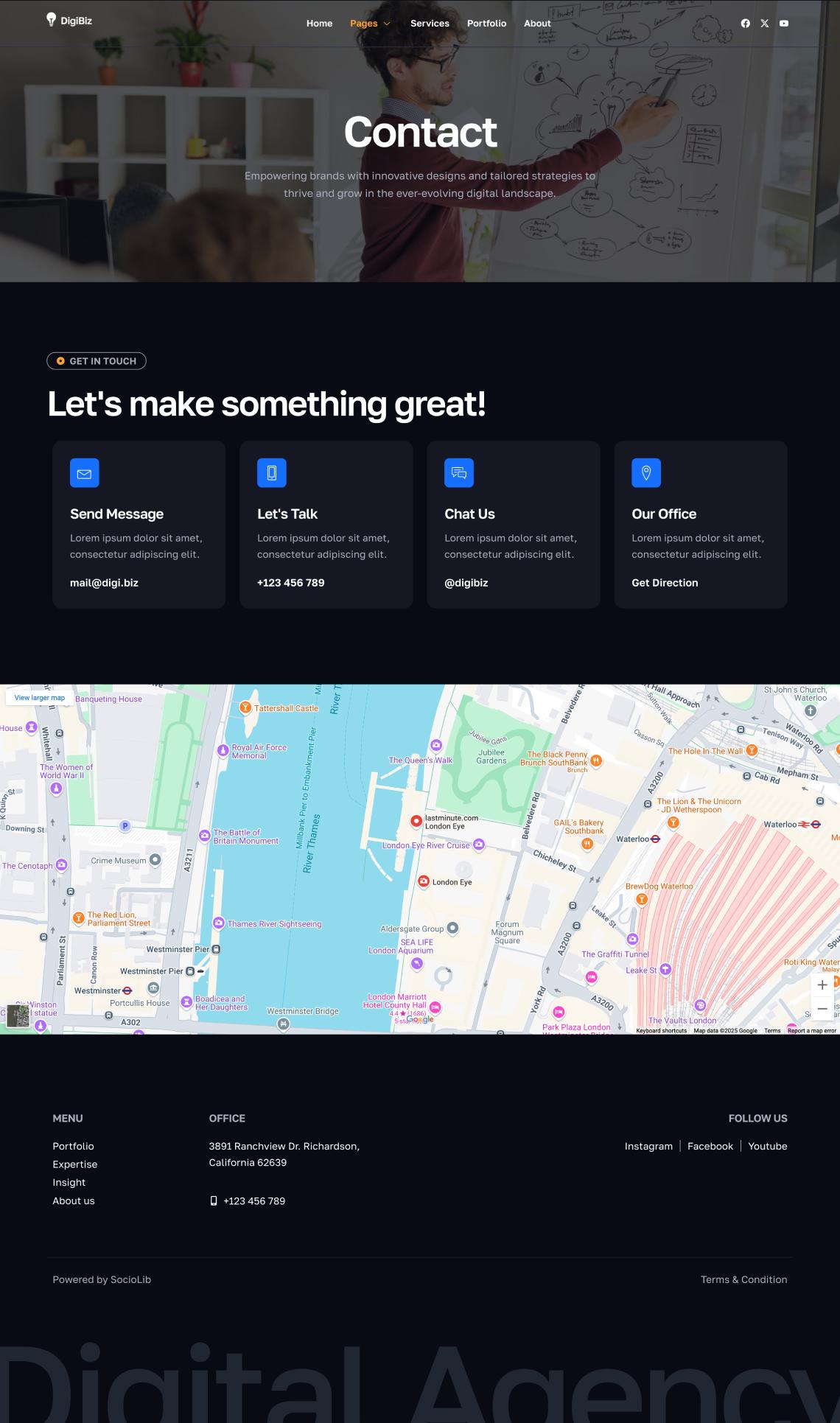
Task: Click the chat bubbles icon on Chat Us card
Action: point(458,473)
